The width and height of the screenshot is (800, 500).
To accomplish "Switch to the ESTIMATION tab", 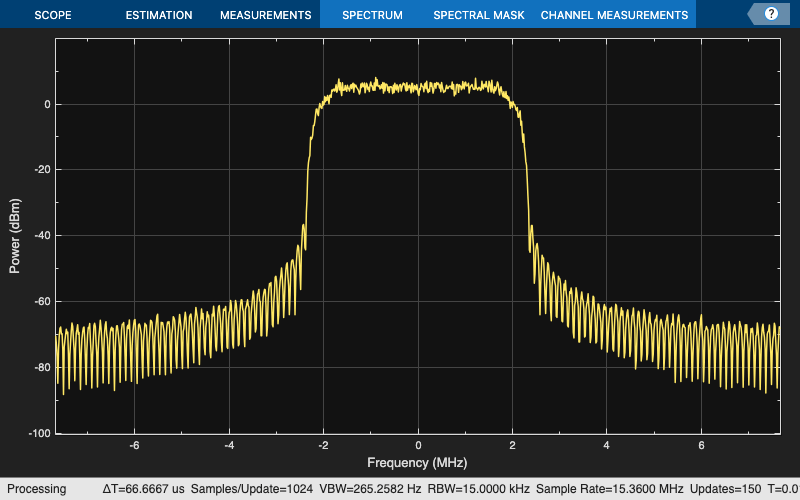I will click(159, 15).
